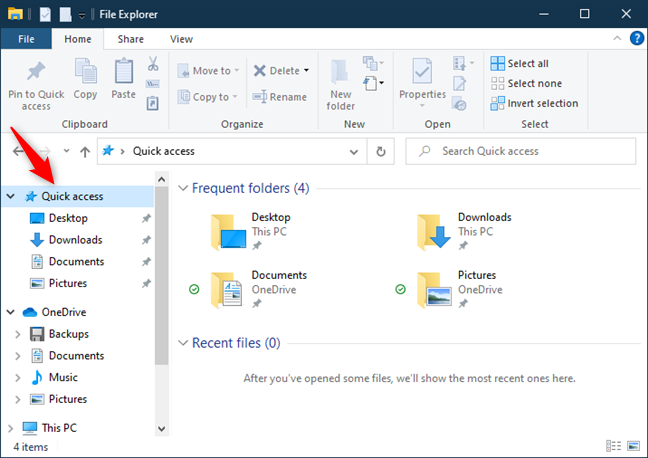The height and width of the screenshot is (458, 648).
Task: Collapse the OneDrive tree node
Action: pos(11,312)
